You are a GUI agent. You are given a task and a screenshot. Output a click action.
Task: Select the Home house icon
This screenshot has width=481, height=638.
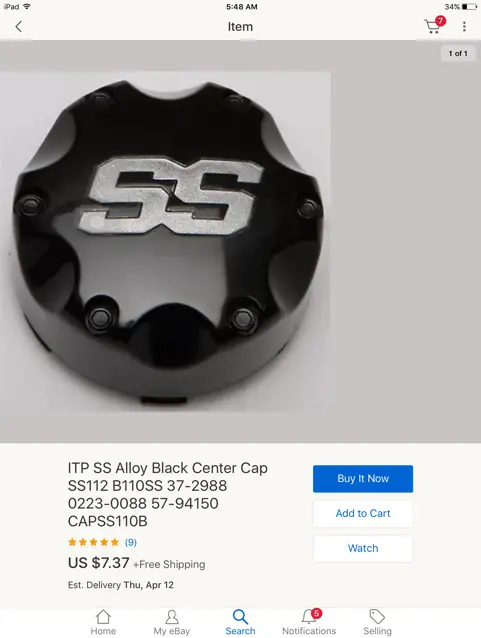(103, 617)
